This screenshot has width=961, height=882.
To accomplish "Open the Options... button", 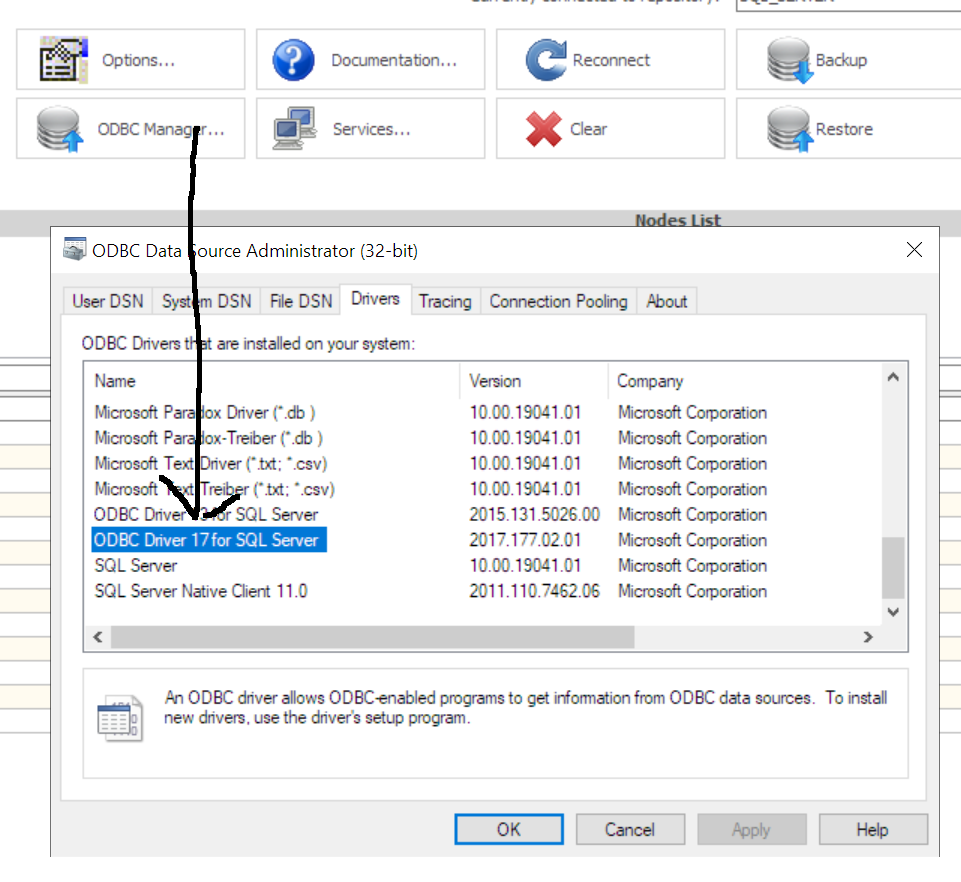I will (131, 59).
